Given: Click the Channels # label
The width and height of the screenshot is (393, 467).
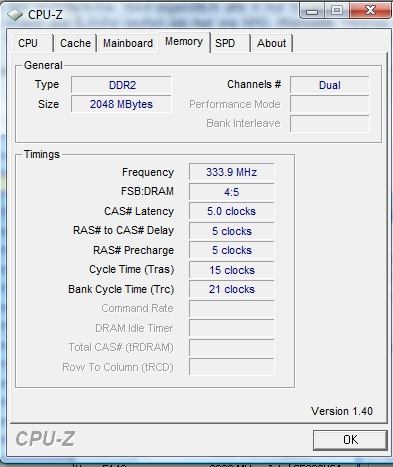Looking at the screenshot, I should coord(254,84).
